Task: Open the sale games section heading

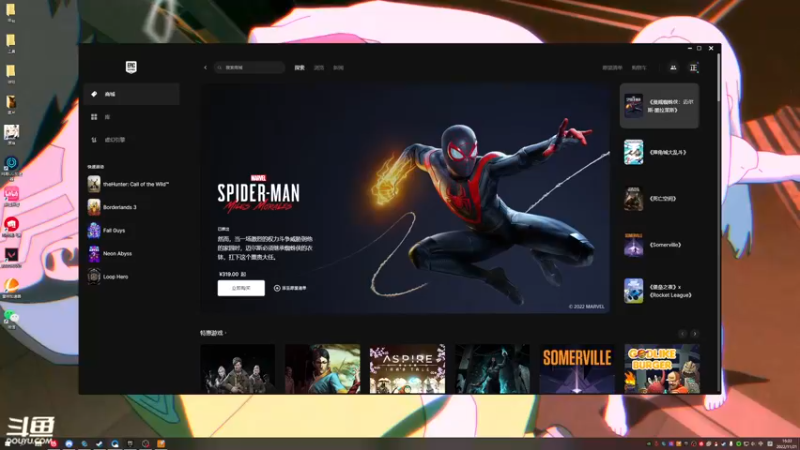Action: coord(213,333)
